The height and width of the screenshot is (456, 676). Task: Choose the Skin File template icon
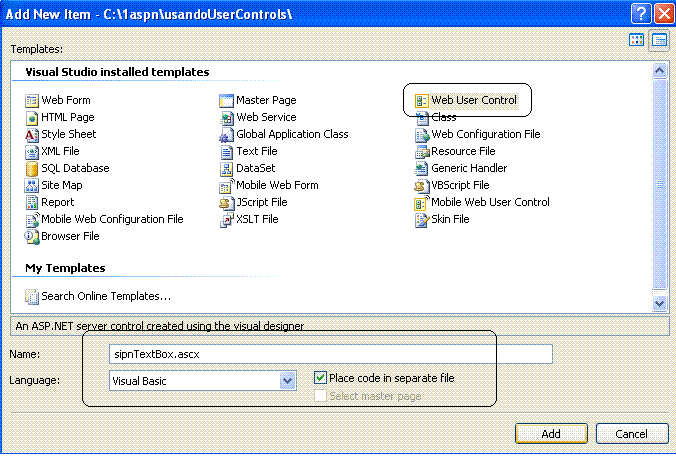[x=422, y=220]
